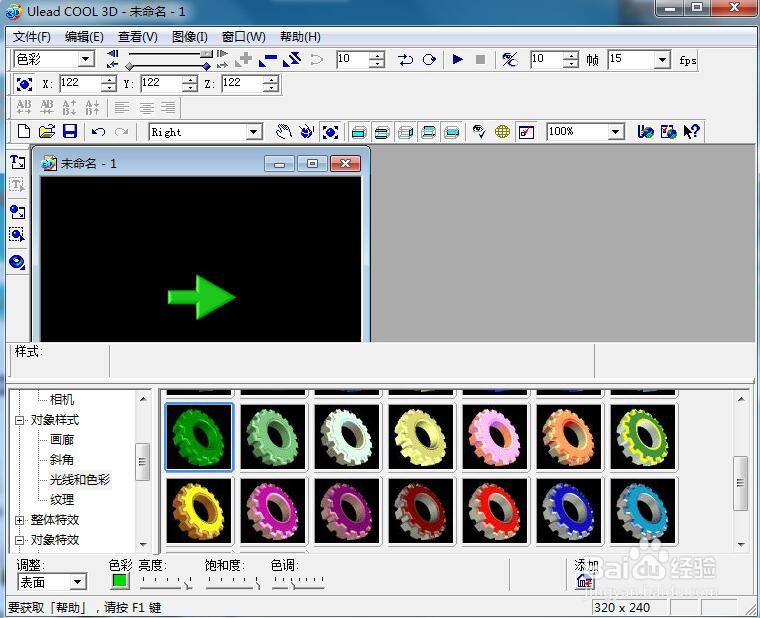Screen dimensions: 760x618
Task: Save the project with the floppy disk icon
Action: coord(70,132)
